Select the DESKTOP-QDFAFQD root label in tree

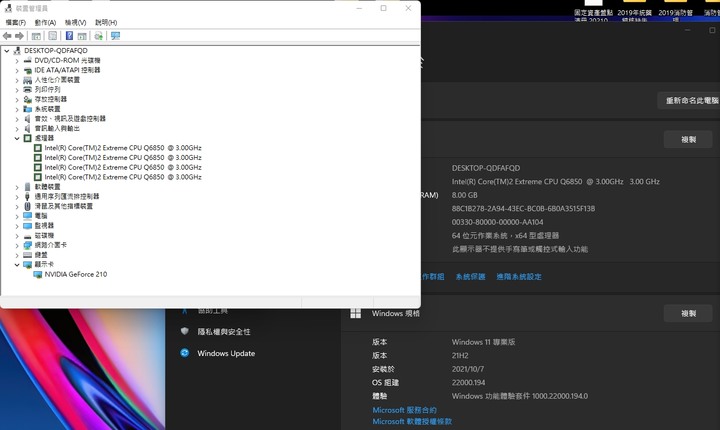(x=56, y=51)
